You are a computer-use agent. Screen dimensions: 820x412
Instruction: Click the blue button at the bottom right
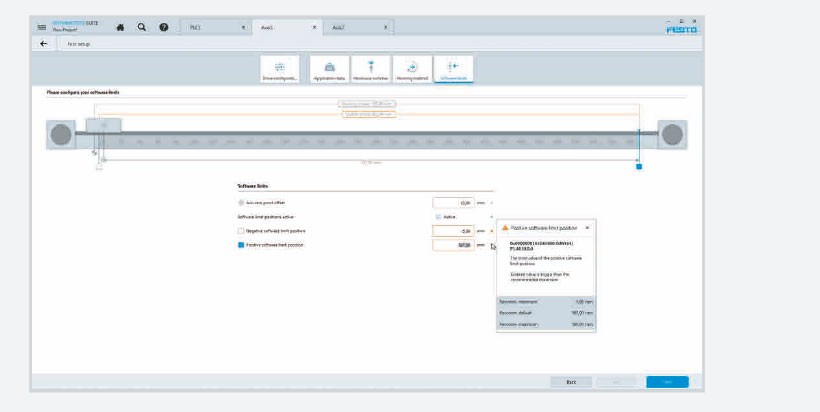[x=667, y=382]
